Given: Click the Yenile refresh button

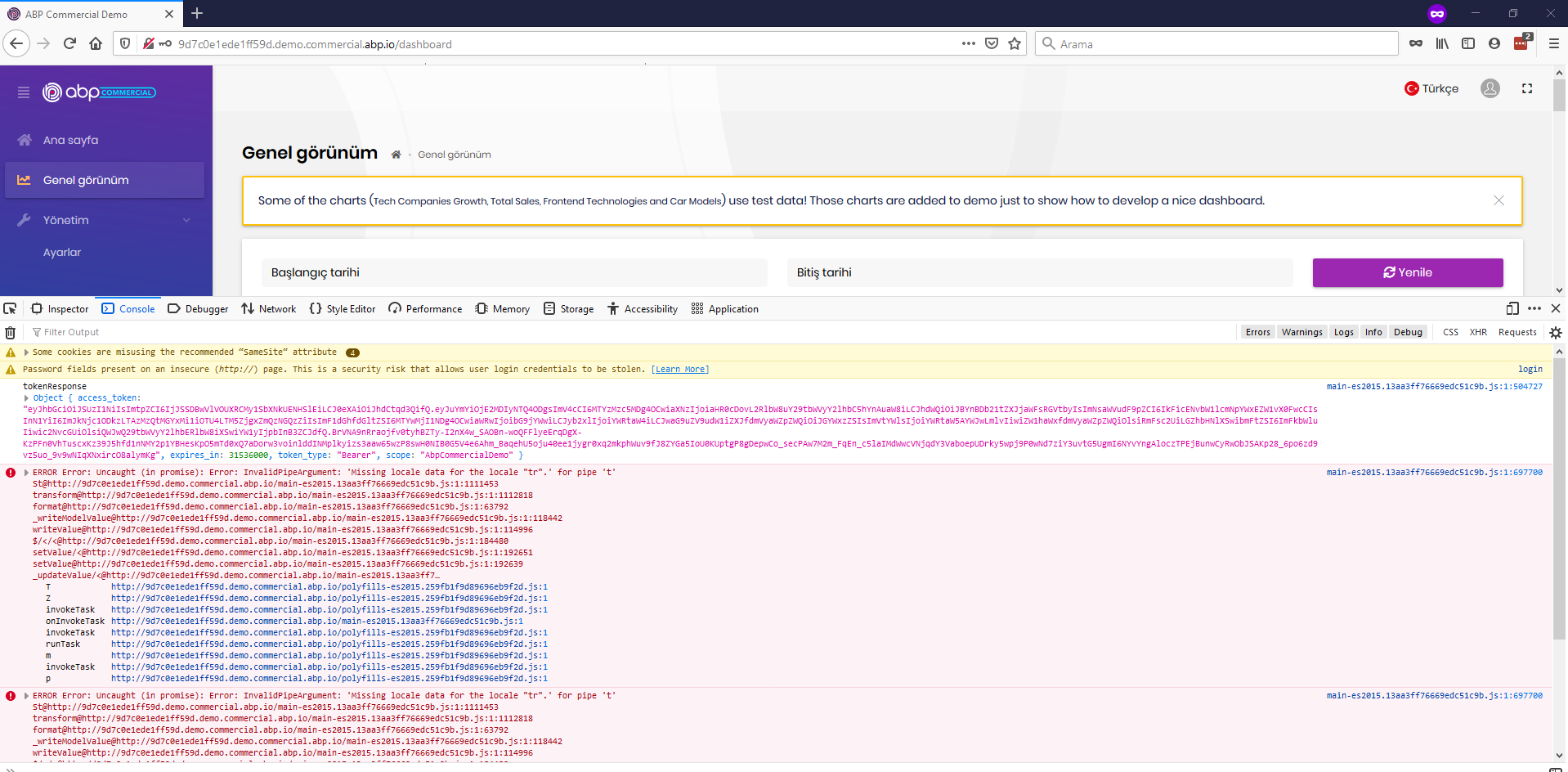Looking at the screenshot, I should point(1407,272).
